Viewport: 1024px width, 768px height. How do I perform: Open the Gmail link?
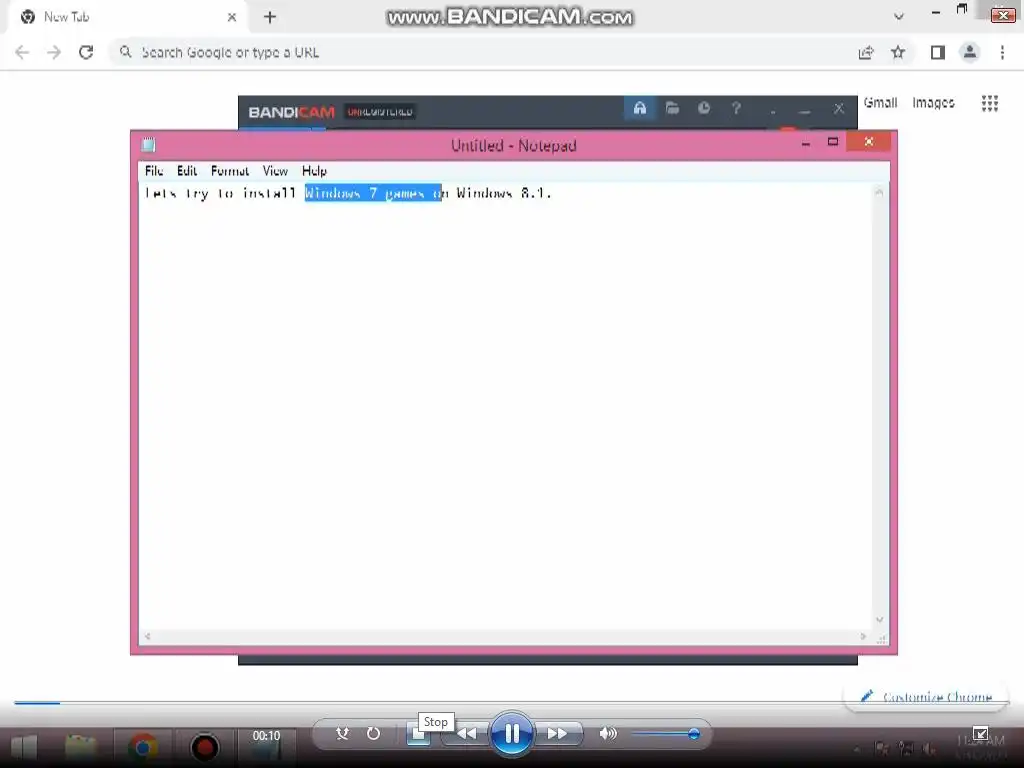coord(880,103)
